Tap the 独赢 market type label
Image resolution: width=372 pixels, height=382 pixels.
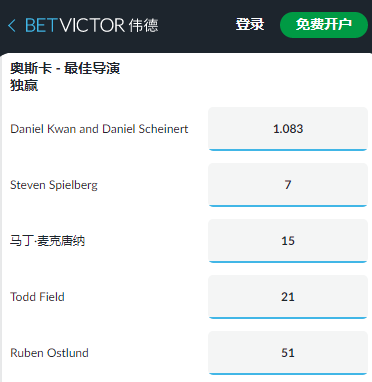pos(24,85)
